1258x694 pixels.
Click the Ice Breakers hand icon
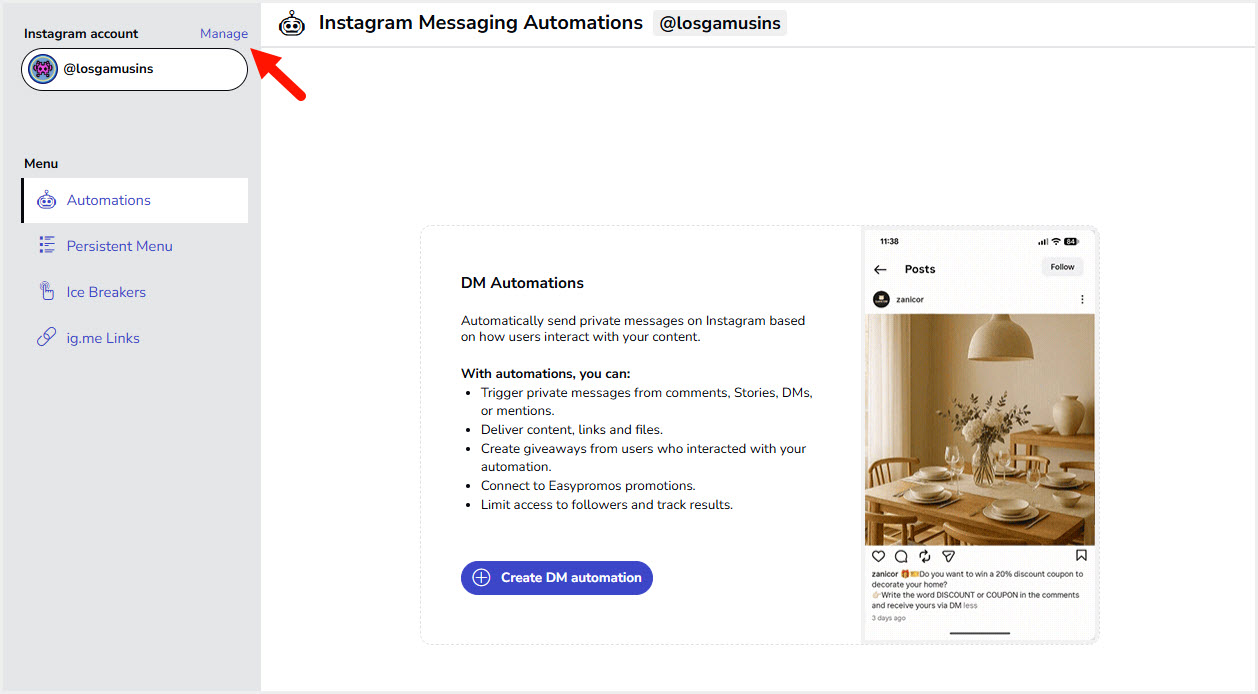coord(47,292)
